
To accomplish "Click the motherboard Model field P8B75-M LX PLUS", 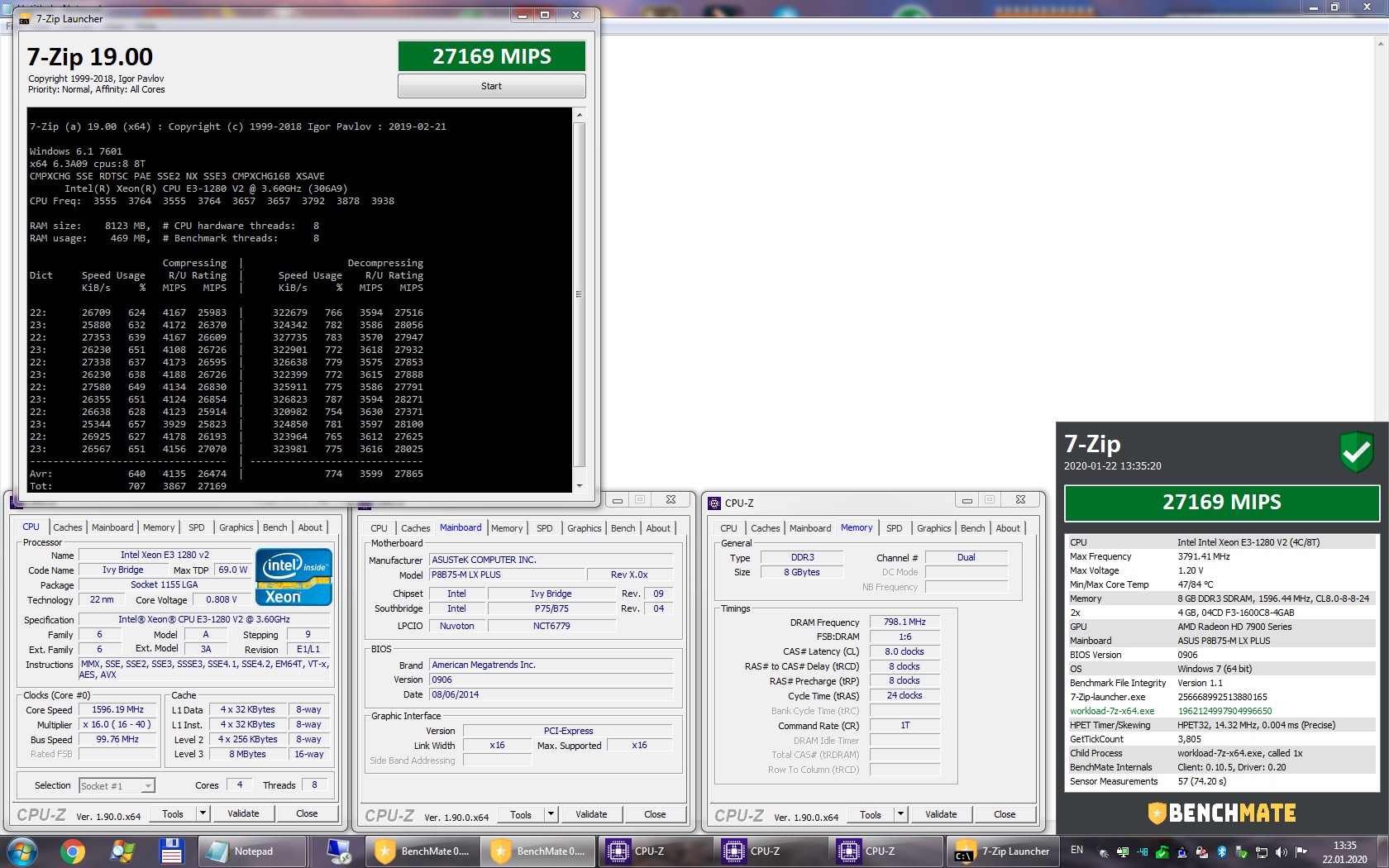I will [x=506, y=575].
